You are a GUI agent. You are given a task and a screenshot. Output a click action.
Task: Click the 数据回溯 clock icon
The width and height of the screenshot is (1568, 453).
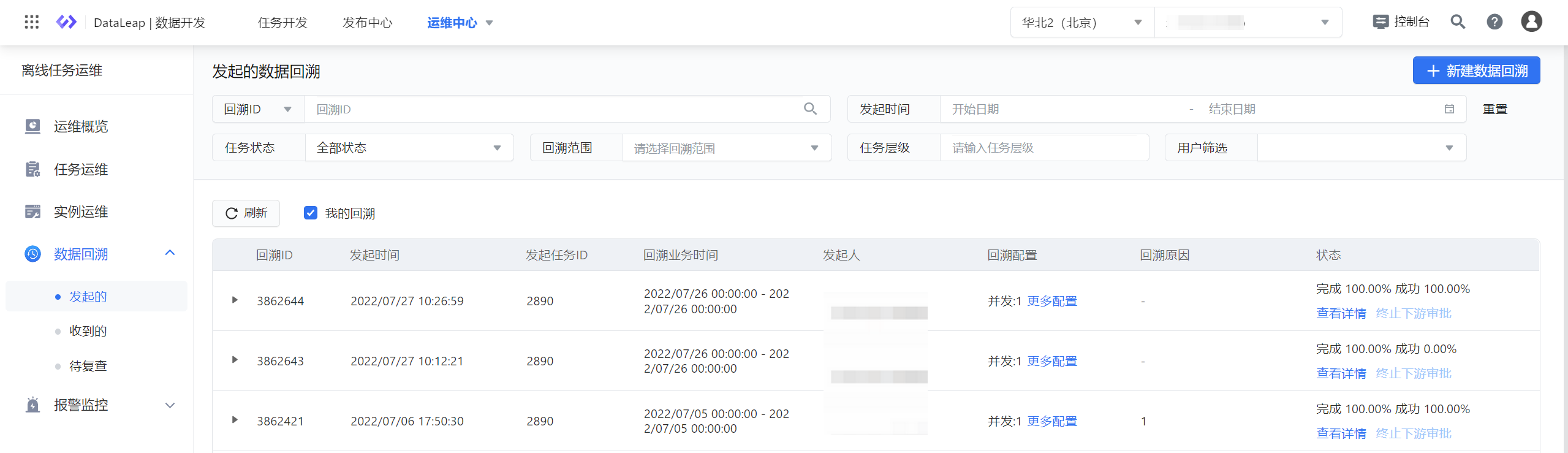(x=32, y=254)
